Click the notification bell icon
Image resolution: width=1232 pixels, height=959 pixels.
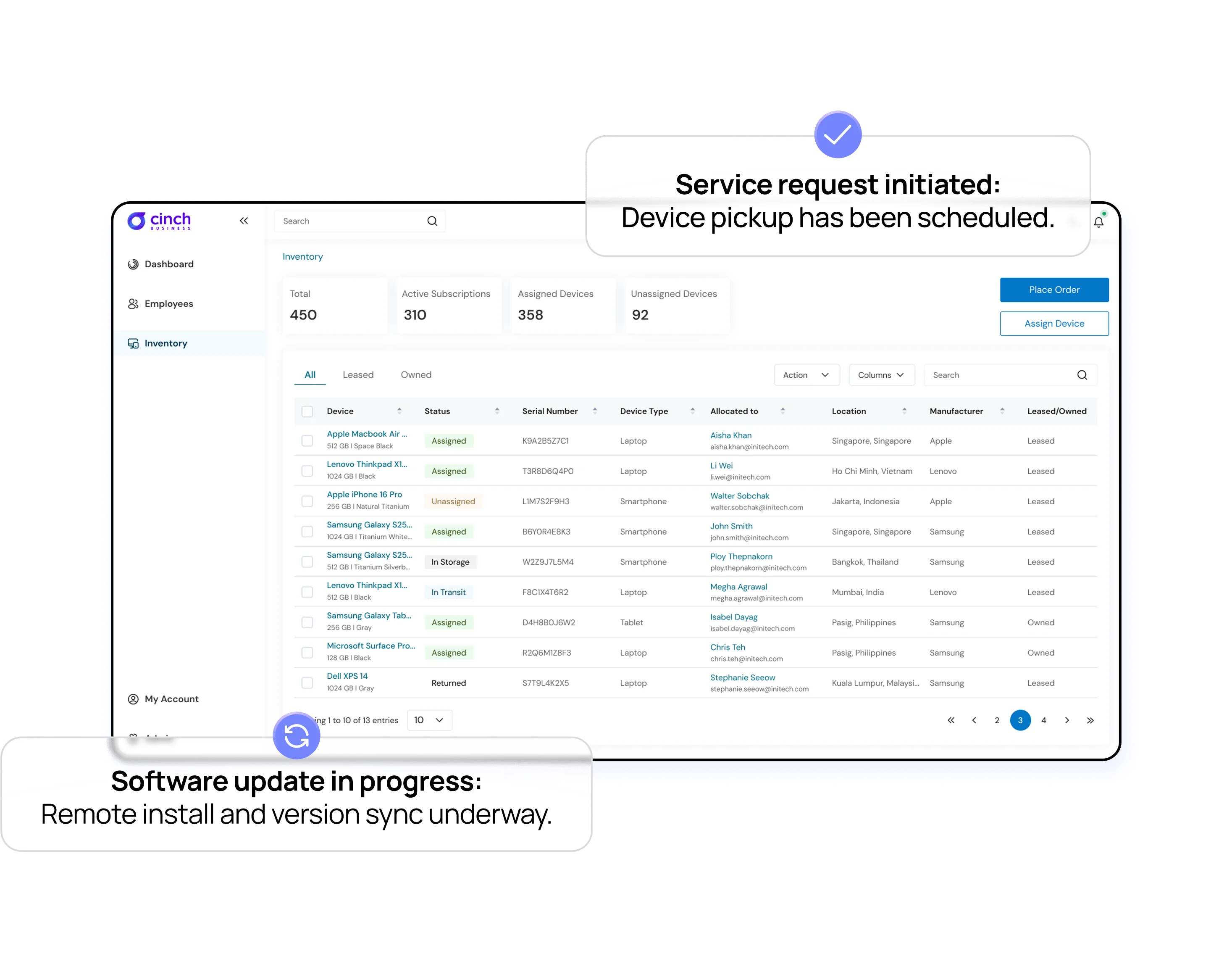coord(1098,222)
